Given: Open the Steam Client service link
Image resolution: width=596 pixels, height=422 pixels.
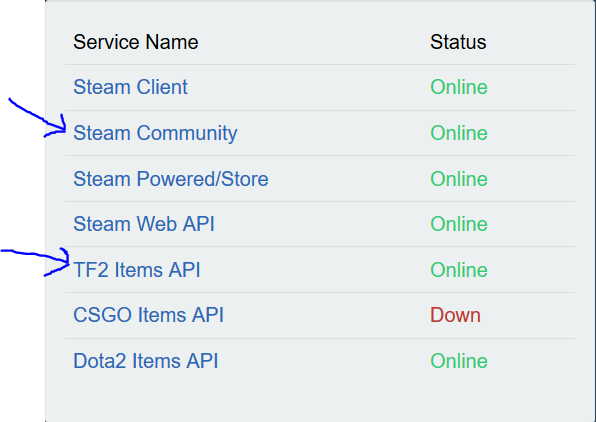Looking at the screenshot, I should pos(130,87).
